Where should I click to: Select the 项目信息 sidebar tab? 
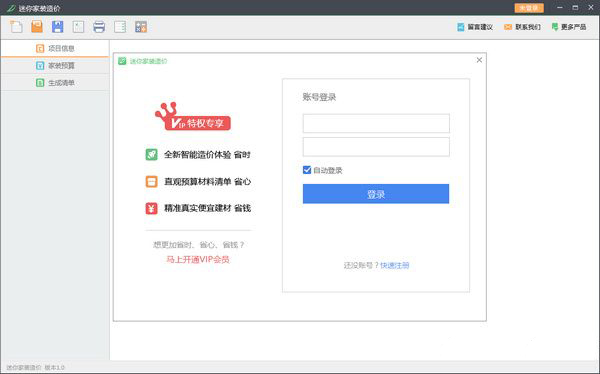[x=55, y=48]
